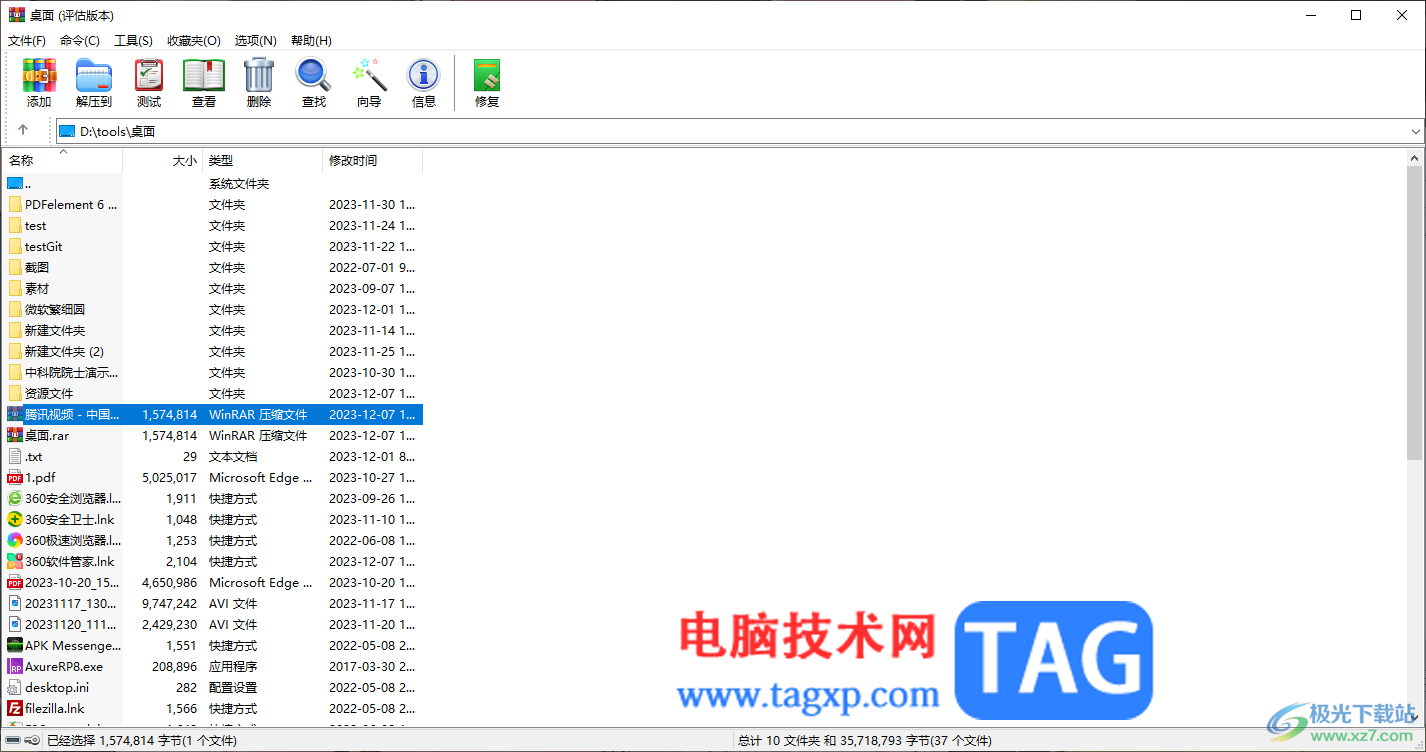Sort by 名称 column header
Image resolution: width=1426 pixels, height=752 pixels.
(x=62, y=160)
